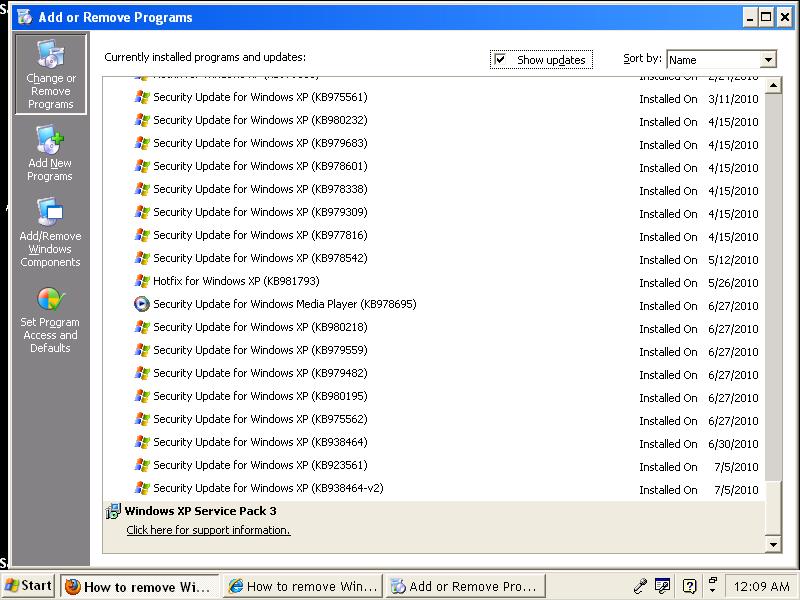Click the icon next to KB980218 update

[142, 327]
